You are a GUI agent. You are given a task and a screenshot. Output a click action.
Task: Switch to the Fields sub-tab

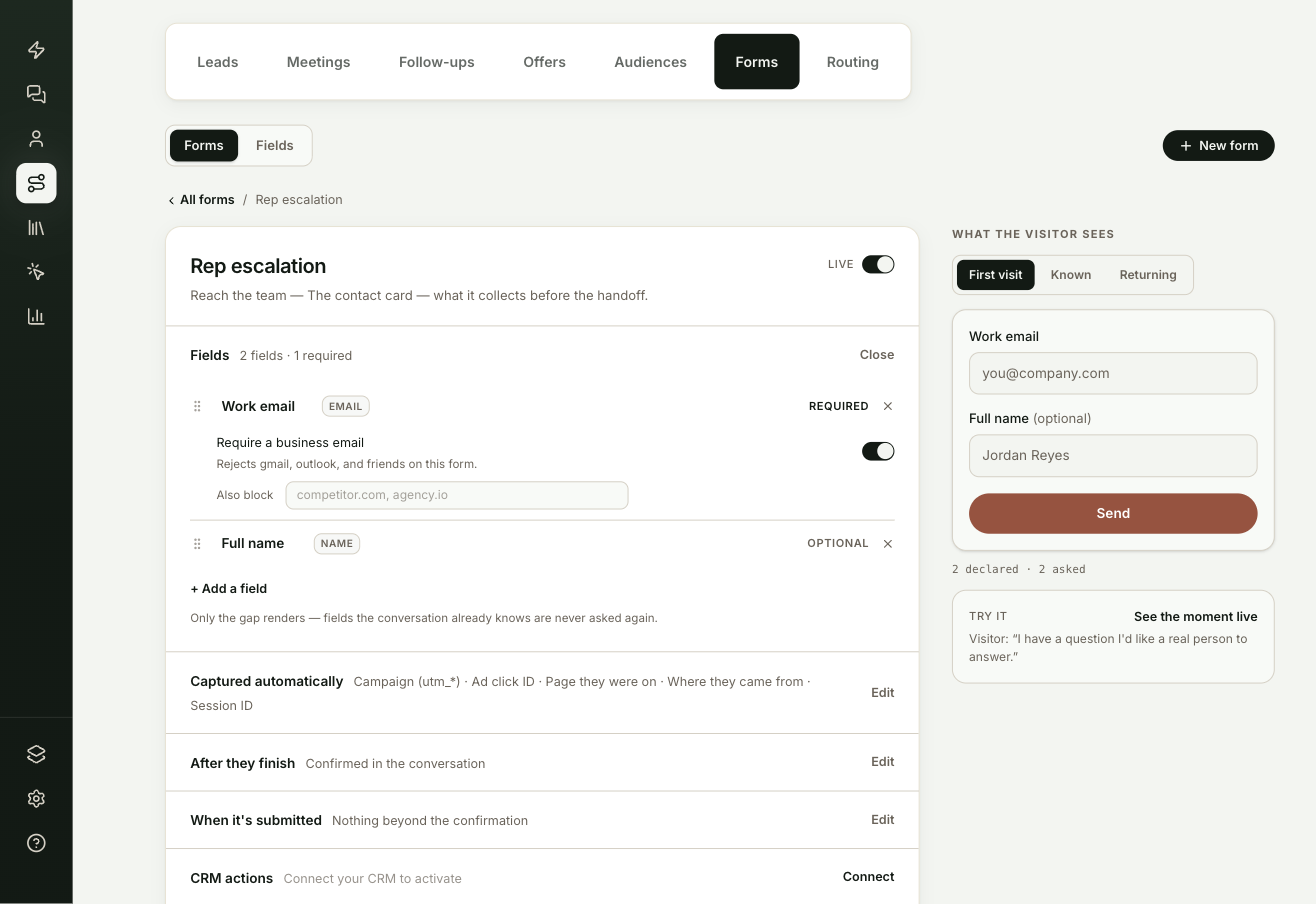(x=275, y=145)
